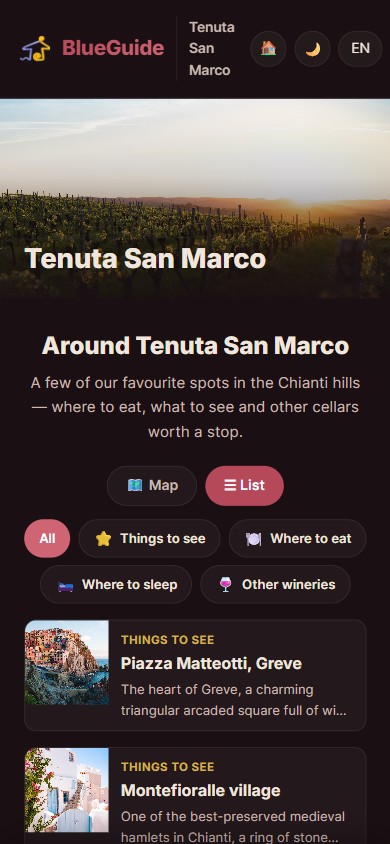This screenshot has width=390, height=844.
Task: Click the BlueGuide logo icon
Action: (35, 48)
